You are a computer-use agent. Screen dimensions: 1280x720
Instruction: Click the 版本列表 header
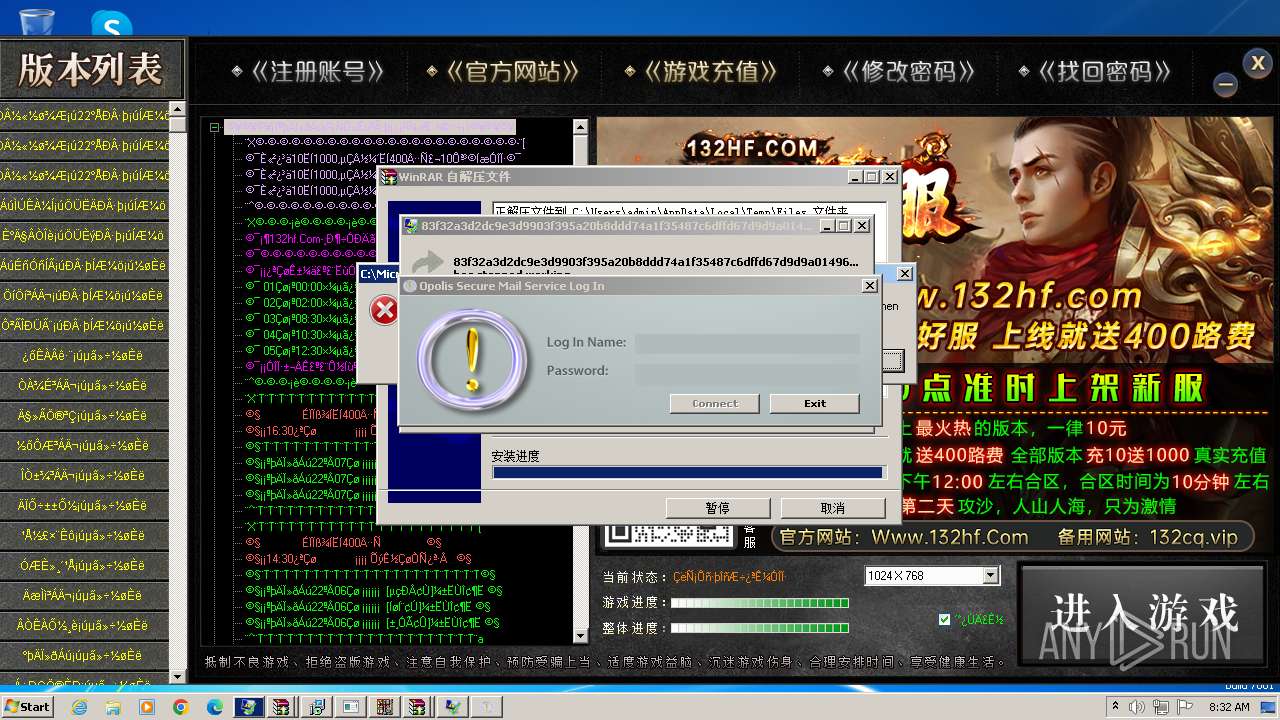[x=92, y=70]
